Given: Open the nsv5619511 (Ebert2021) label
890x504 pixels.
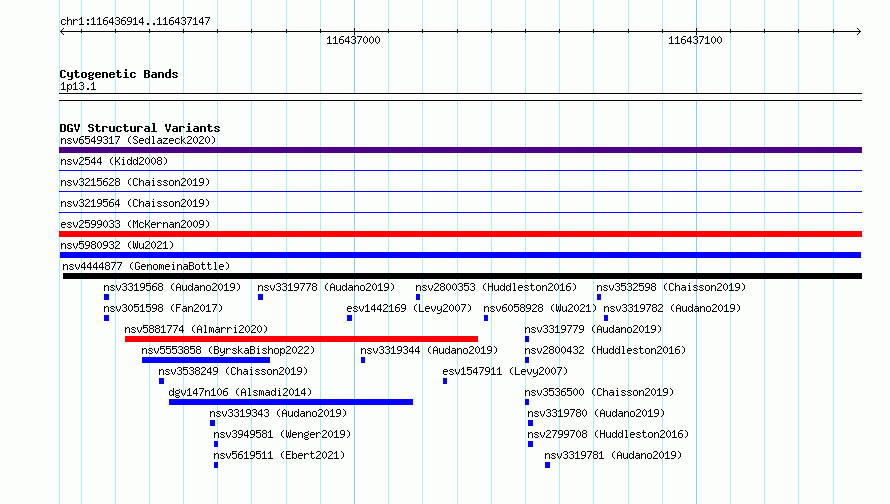Looking at the screenshot, I should 279,455.
